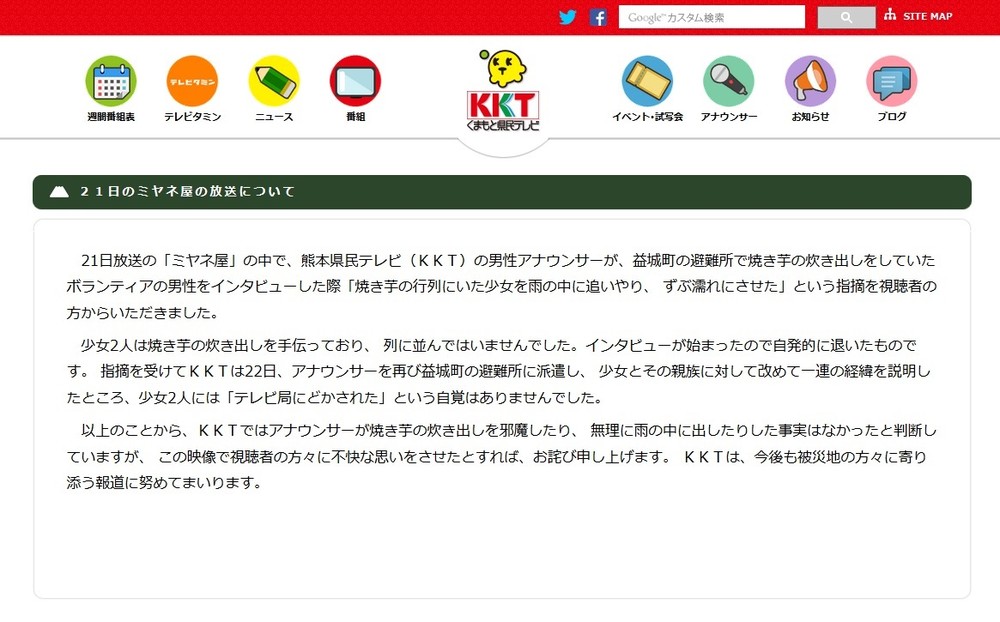Click the cloud icon on the green heading bar
This screenshot has height=622, width=1000.
pyautogui.click(x=59, y=191)
